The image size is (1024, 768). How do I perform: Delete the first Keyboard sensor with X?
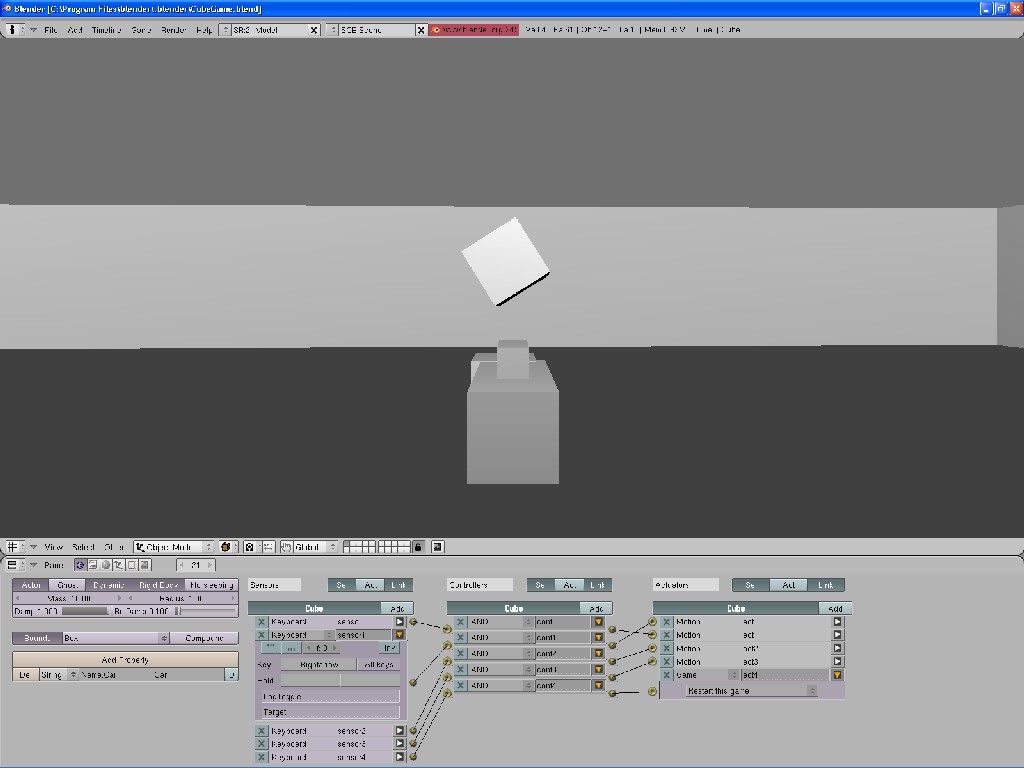[x=261, y=622]
